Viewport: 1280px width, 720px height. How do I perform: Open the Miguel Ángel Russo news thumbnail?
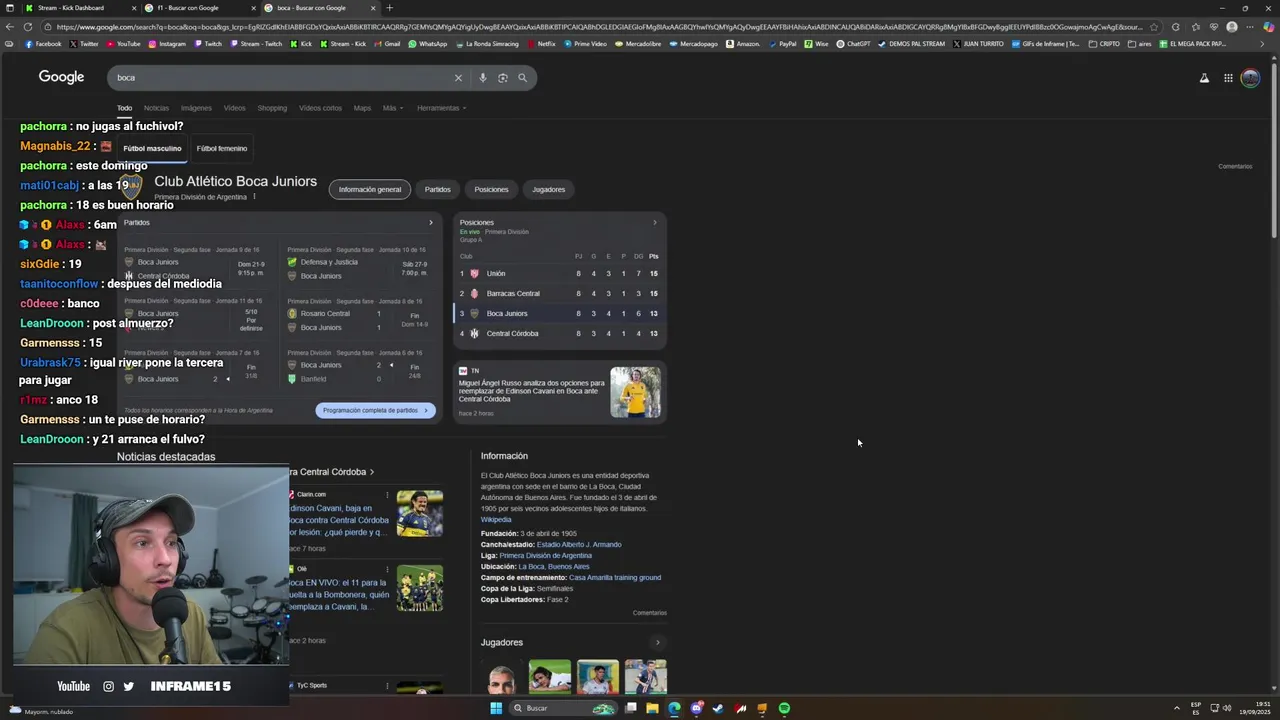tap(636, 392)
